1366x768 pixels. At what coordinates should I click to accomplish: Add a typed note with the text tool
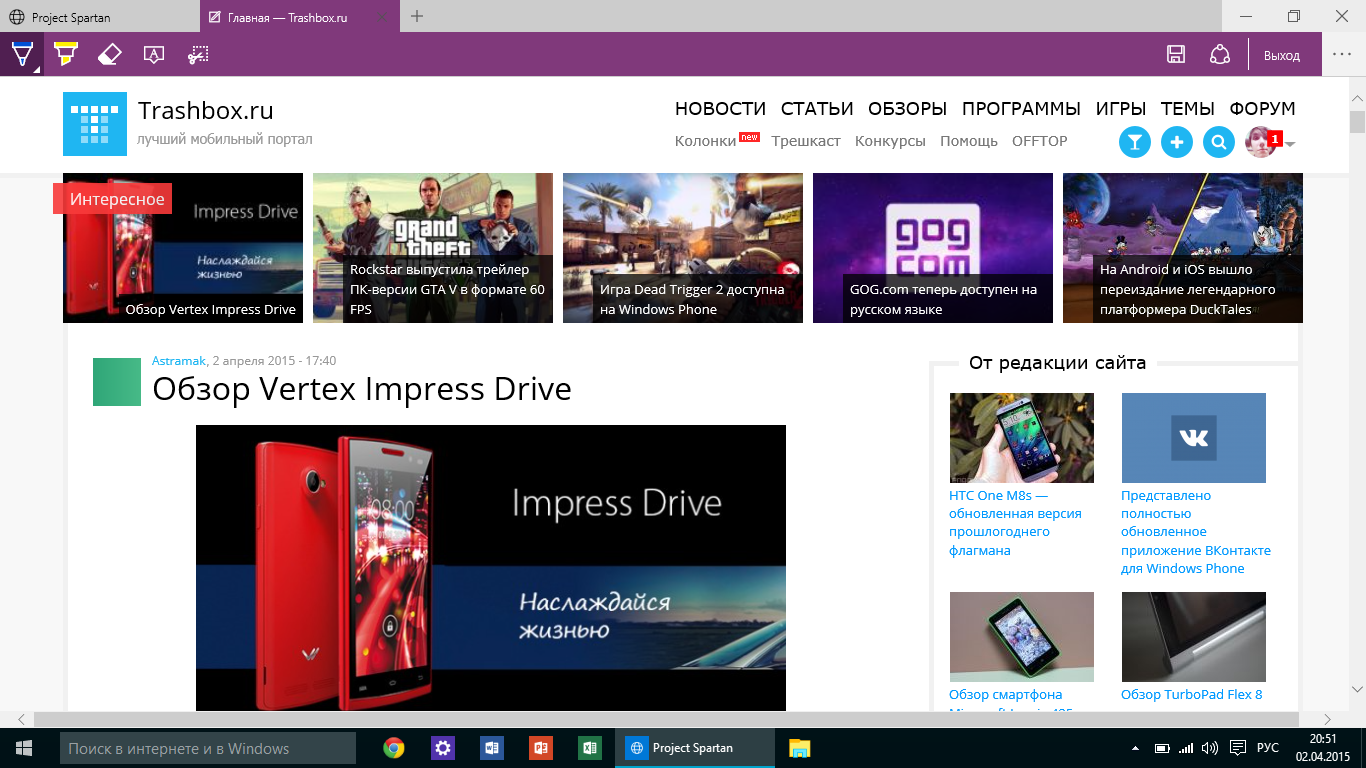[153, 54]
